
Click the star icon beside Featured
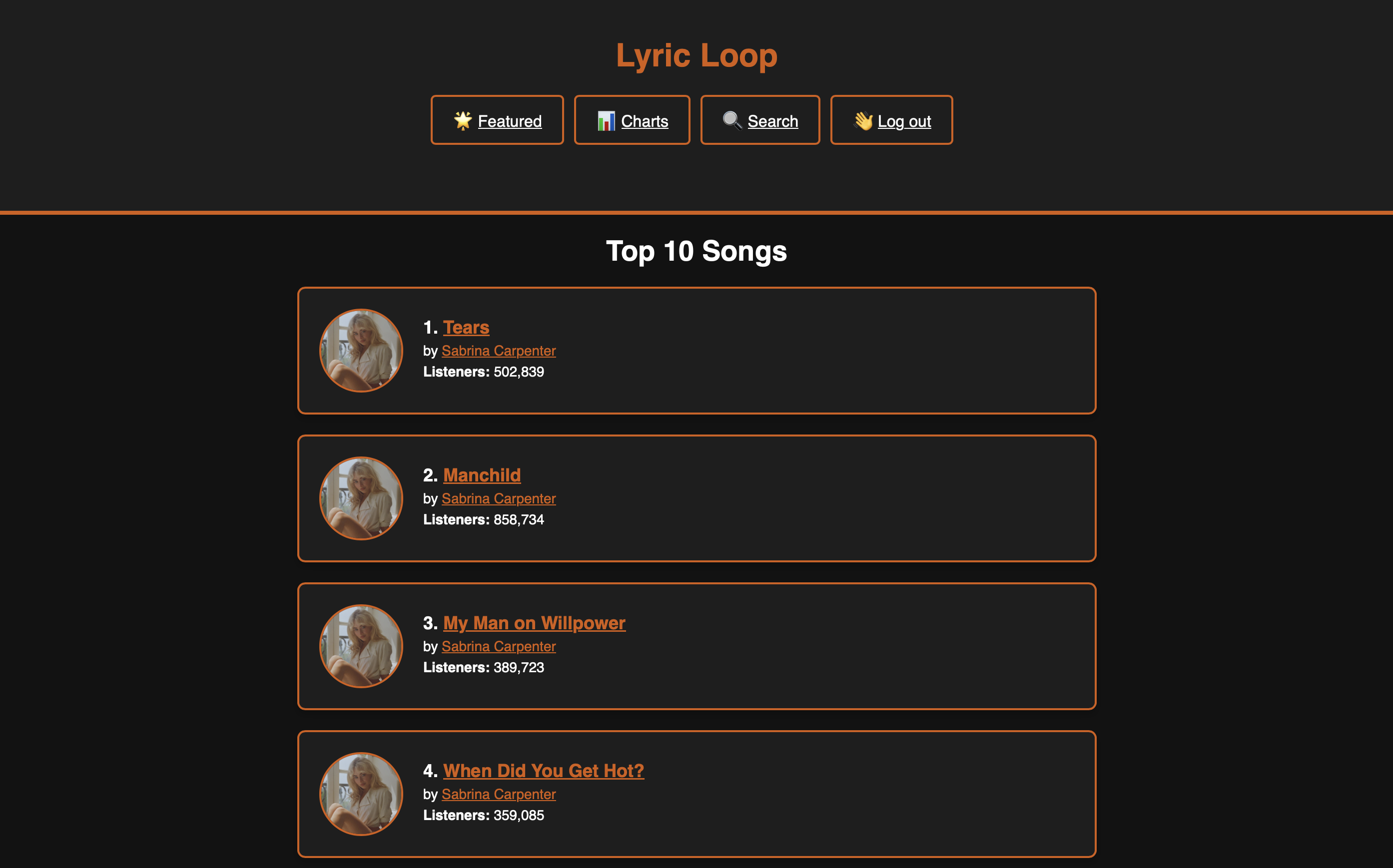(462, 120)
